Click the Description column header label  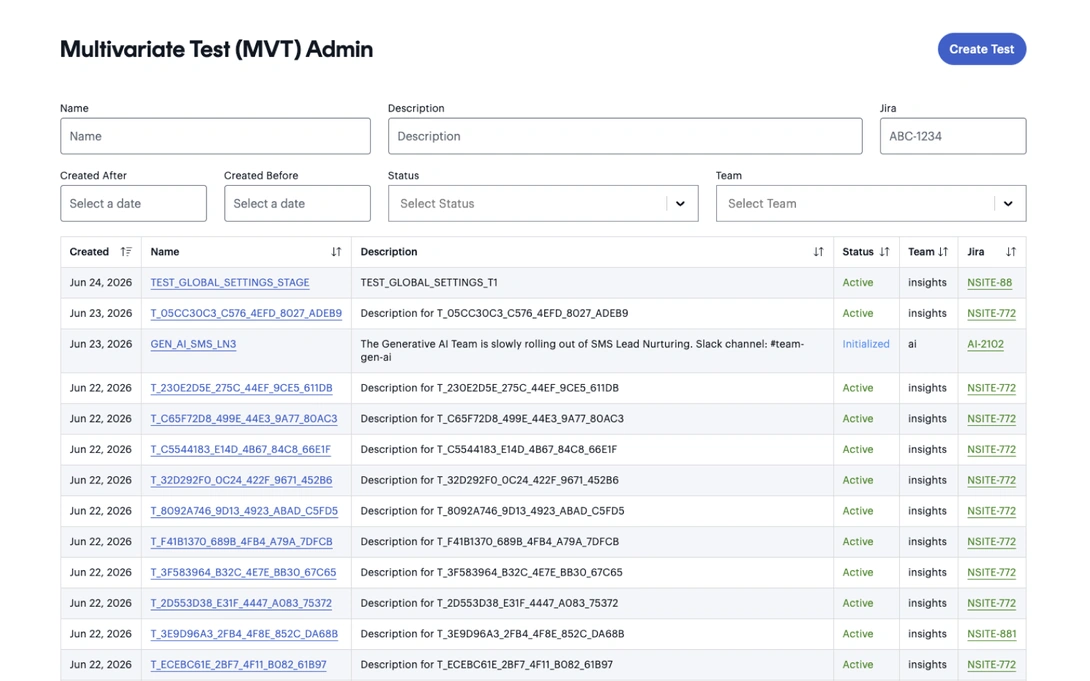tap(389, 252)
